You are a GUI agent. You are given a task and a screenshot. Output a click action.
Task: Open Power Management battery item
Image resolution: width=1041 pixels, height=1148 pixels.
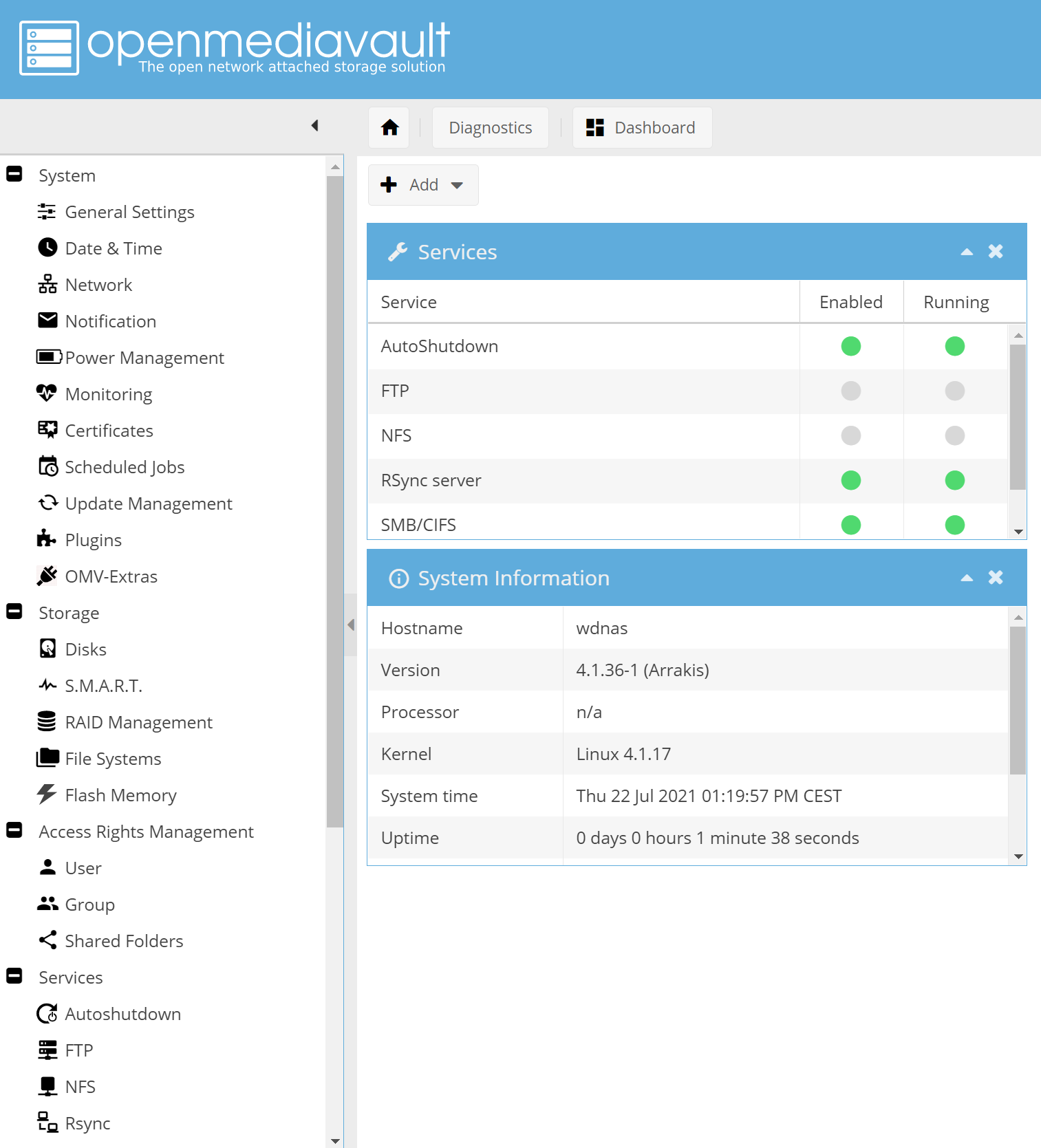(x=130, y=358)
